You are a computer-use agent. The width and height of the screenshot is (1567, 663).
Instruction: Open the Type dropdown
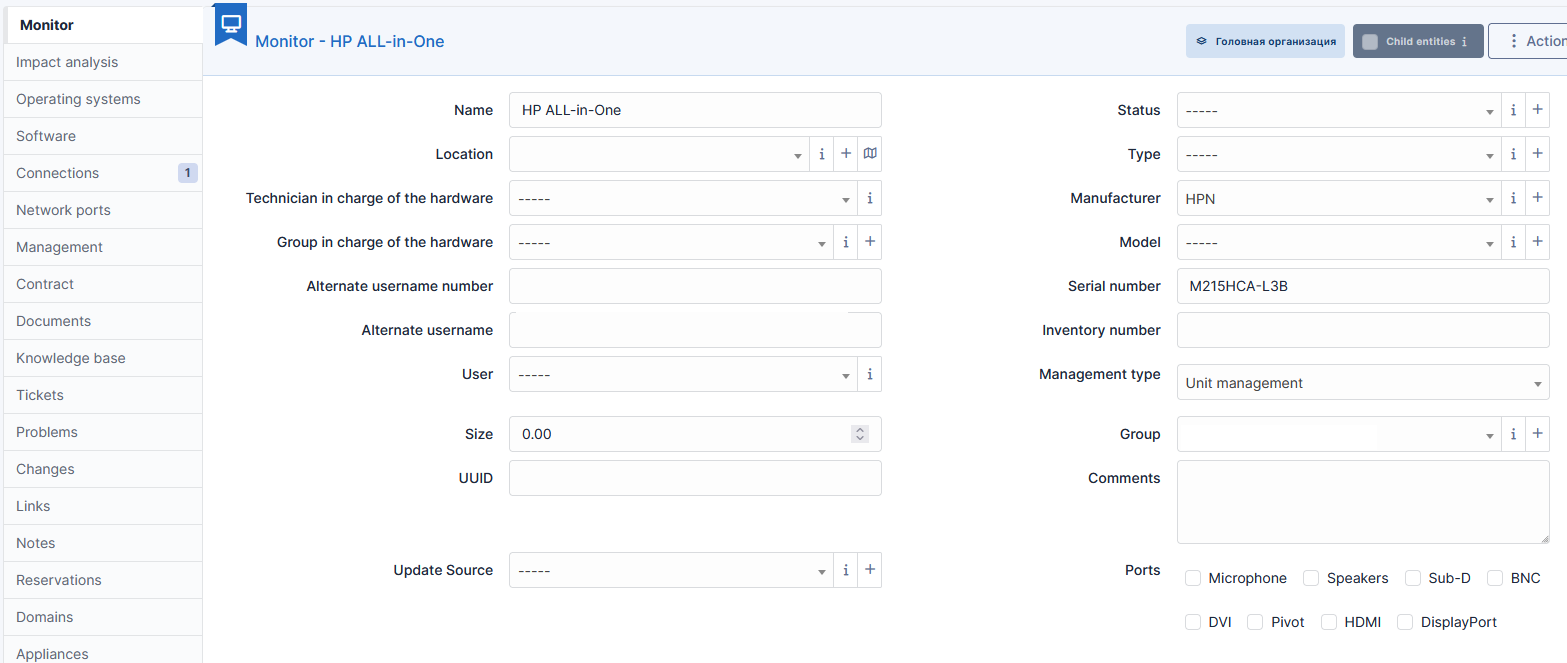1339,154
